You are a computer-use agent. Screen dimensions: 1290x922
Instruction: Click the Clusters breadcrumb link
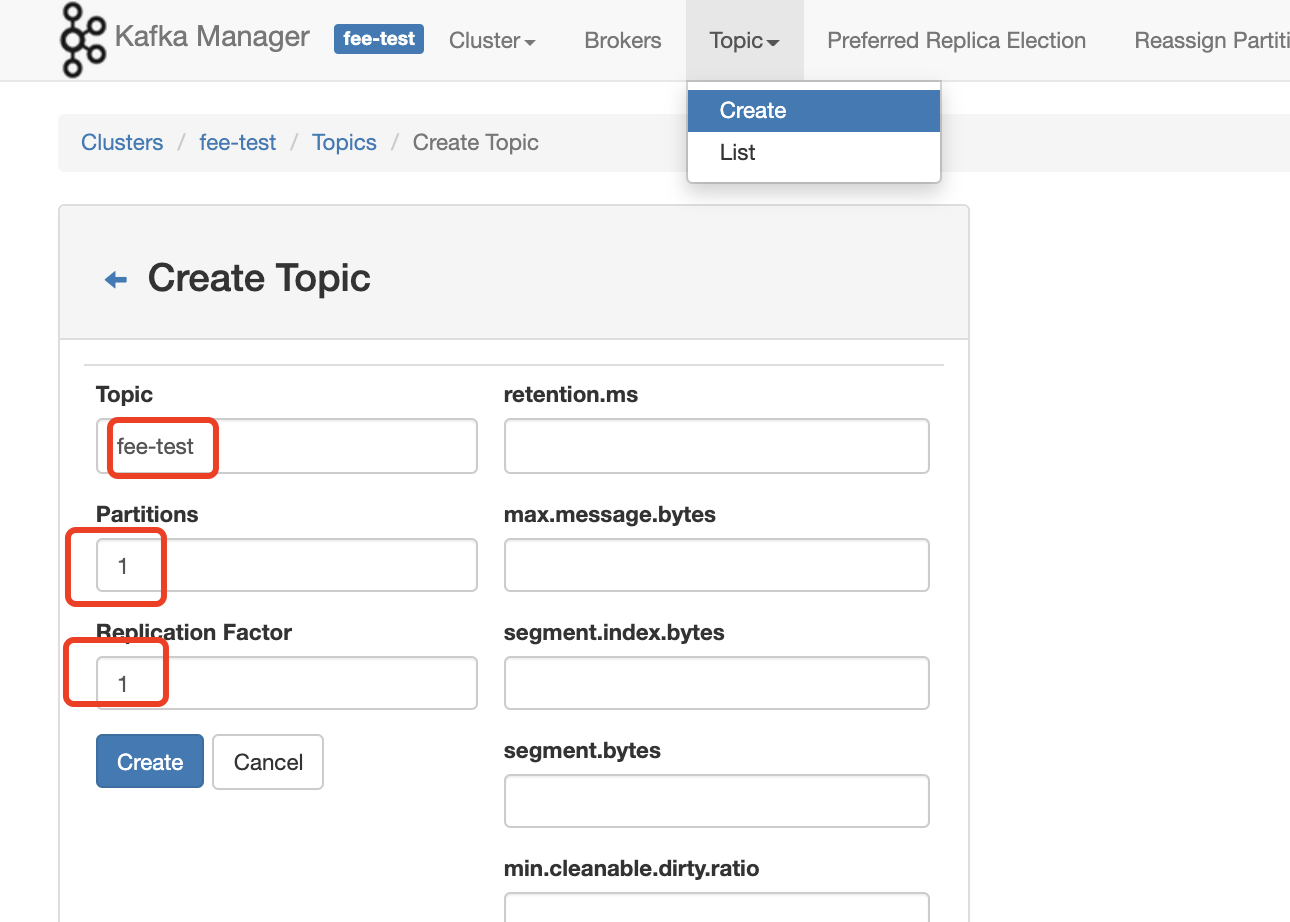click(x=122, y=143)
